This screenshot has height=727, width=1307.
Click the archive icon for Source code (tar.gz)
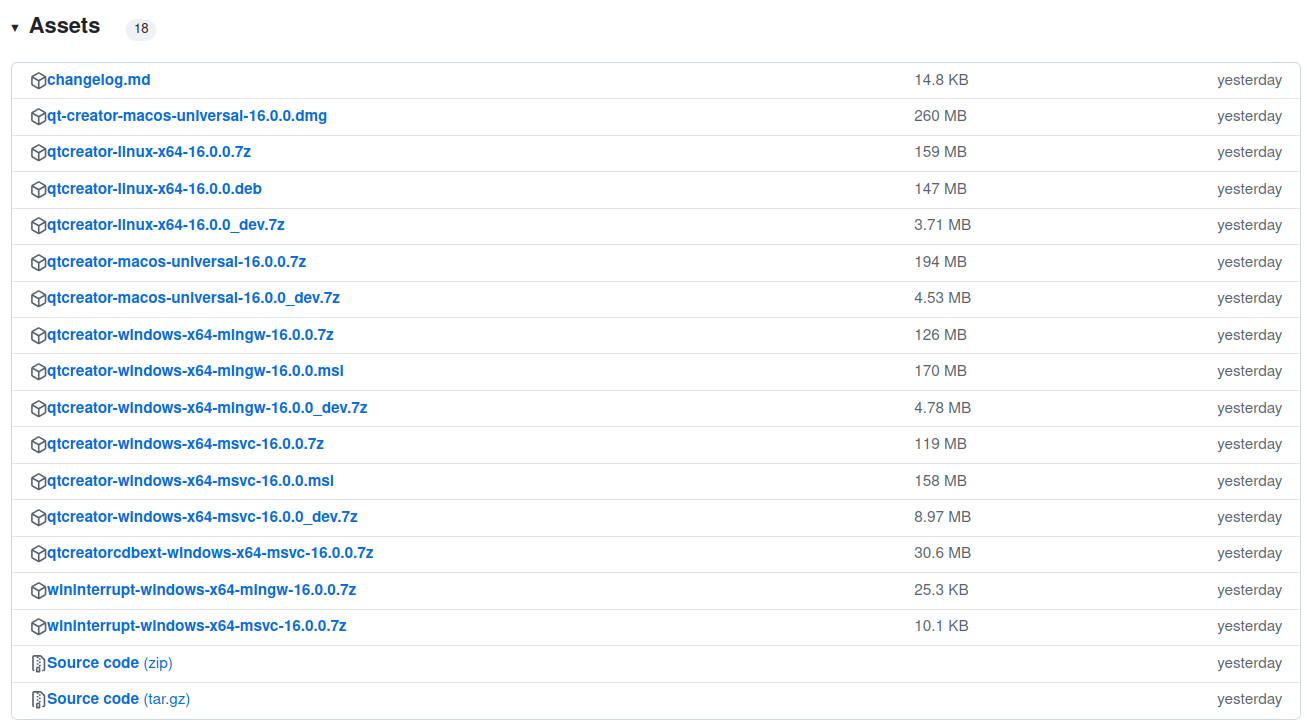click(x=38, y=699)
